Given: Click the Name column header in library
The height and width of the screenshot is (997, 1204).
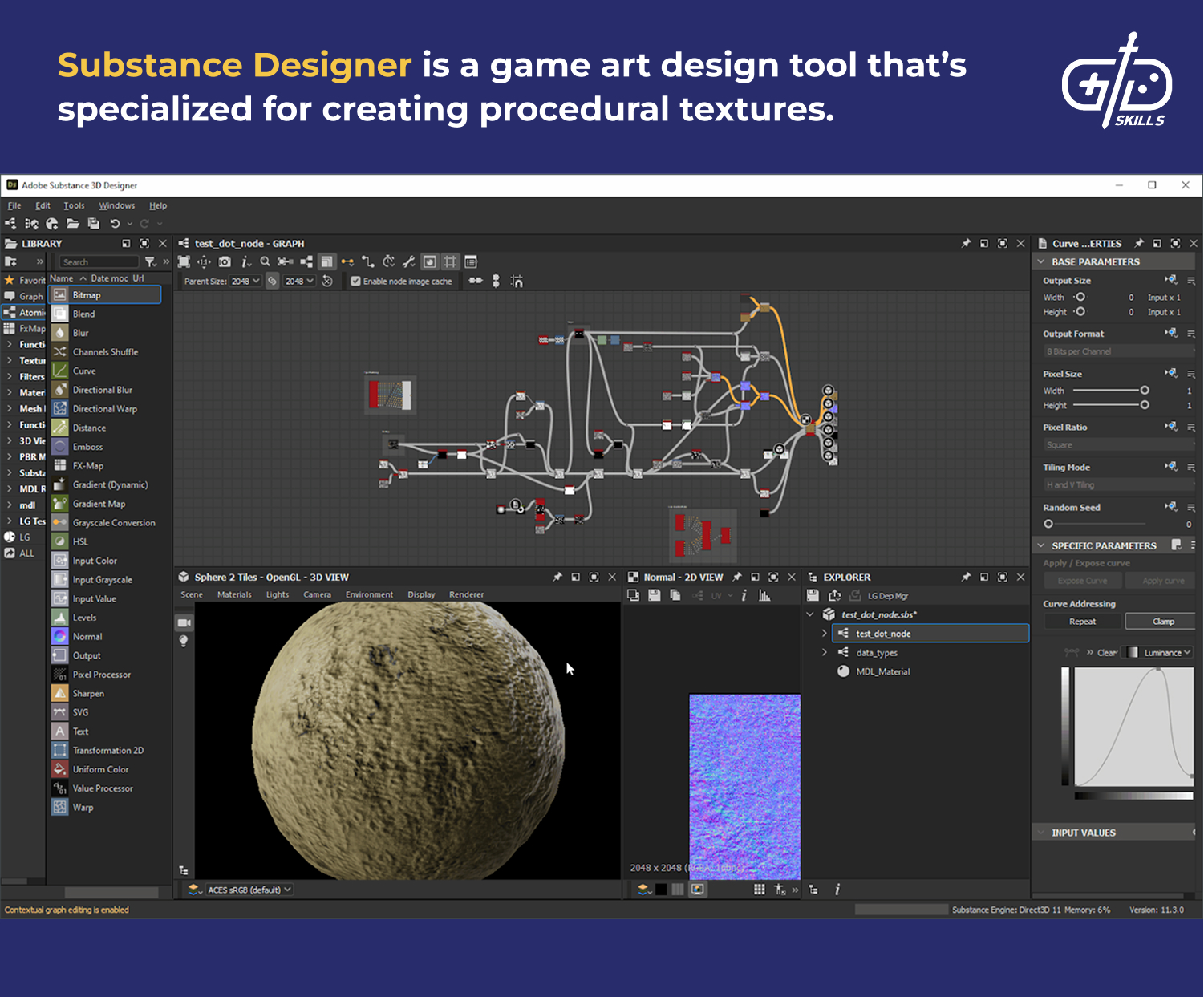Looking at the screenshot, I should pos(62,278).
